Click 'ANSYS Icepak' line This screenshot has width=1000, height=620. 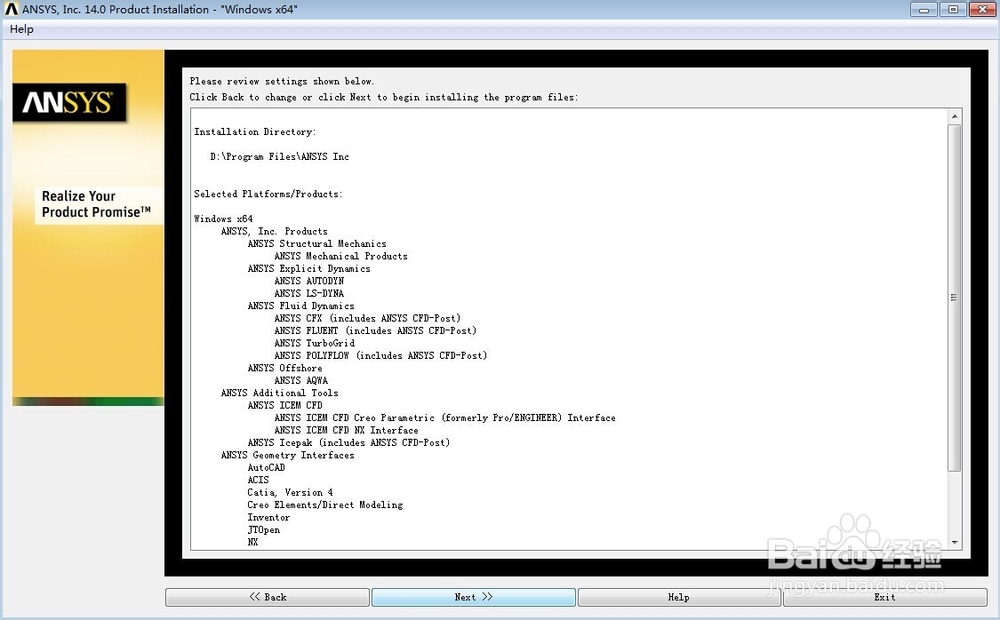pos(349,443)
